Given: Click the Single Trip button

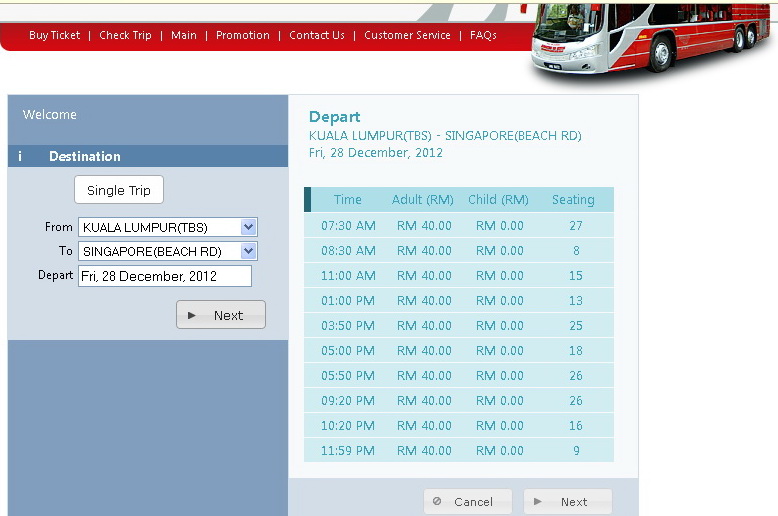Looking at the screenshot, I should click(x=119, y=190).
